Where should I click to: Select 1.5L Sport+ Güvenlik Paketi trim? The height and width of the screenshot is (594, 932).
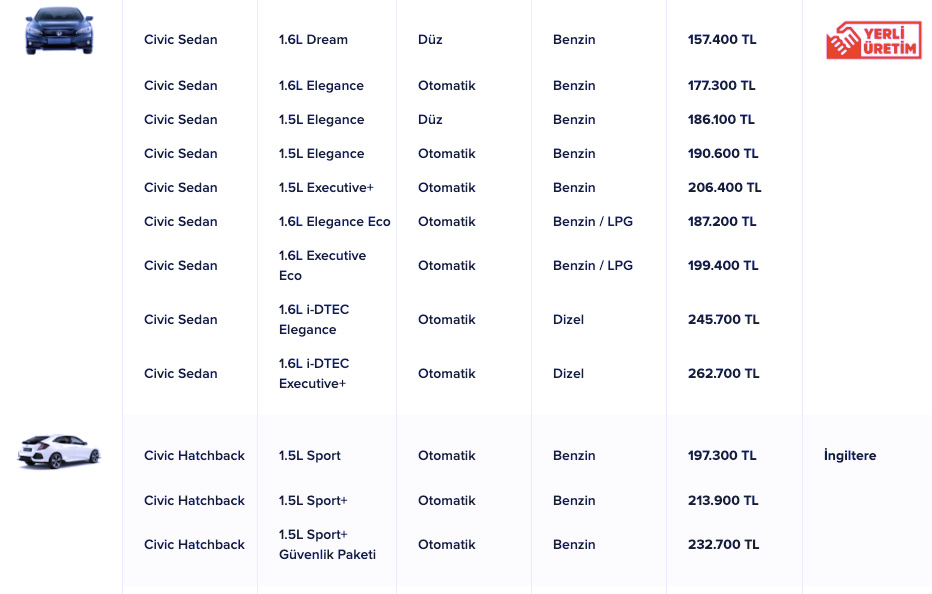click(x=327, y=545)
